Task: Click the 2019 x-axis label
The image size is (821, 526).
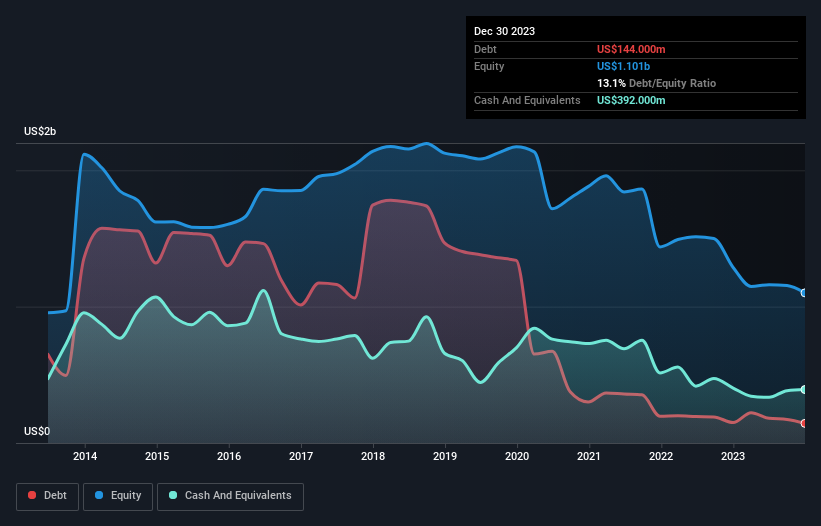Action: pos(445,456)
